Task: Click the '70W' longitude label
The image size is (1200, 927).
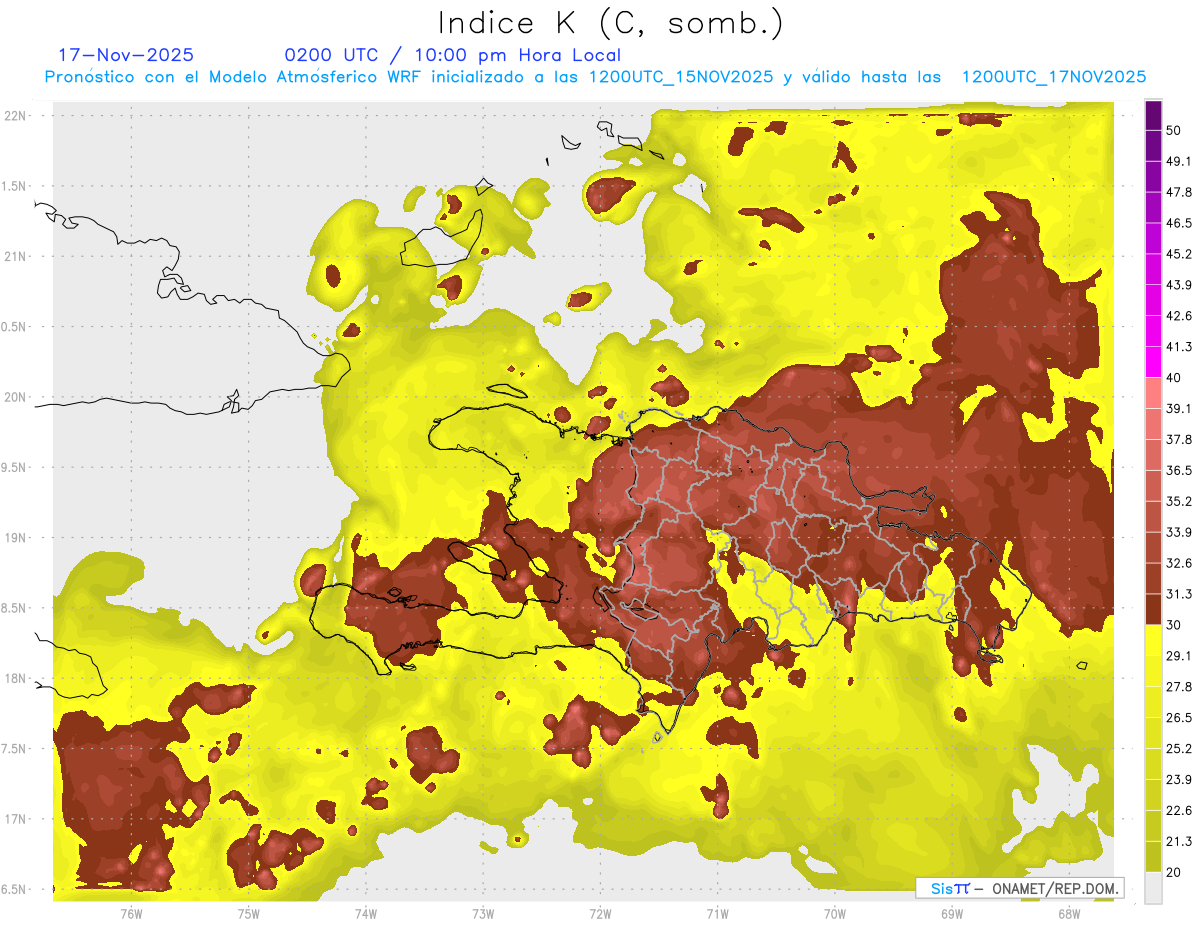Action: [x=835, y=914]
